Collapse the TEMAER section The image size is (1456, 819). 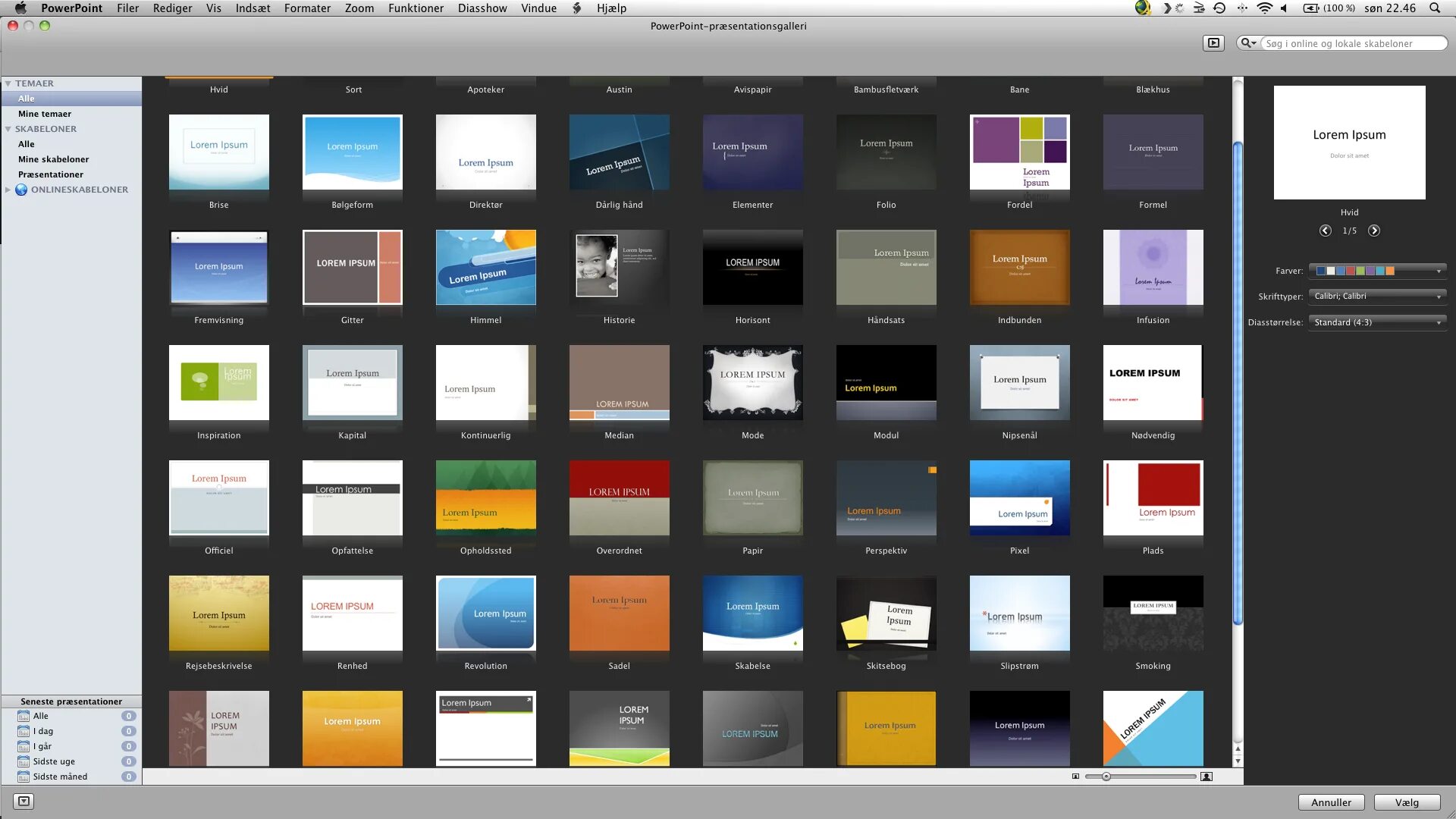(x=8, y=83)
